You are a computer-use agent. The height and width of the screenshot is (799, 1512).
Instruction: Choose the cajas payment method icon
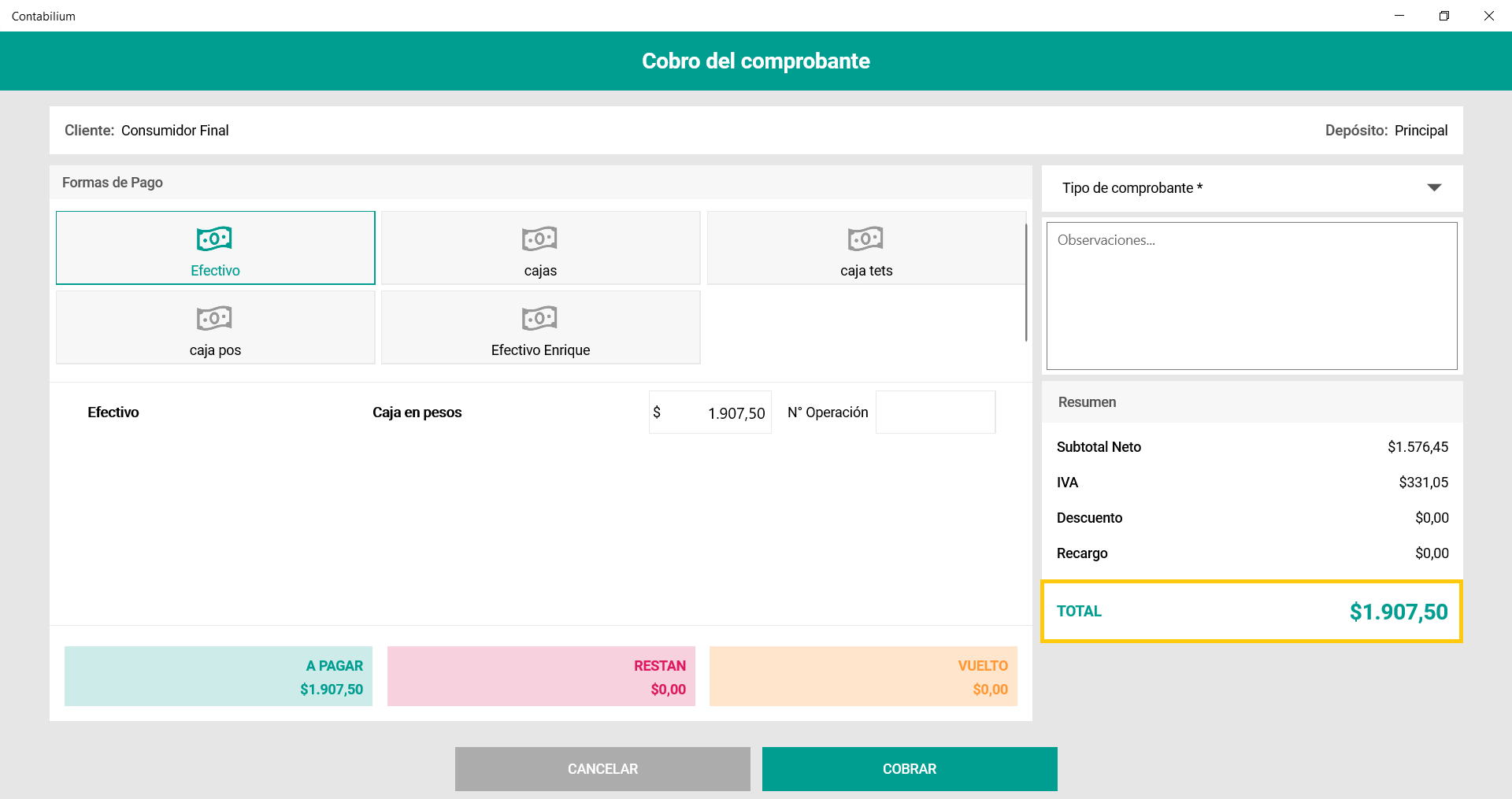(x=539, y=239)
